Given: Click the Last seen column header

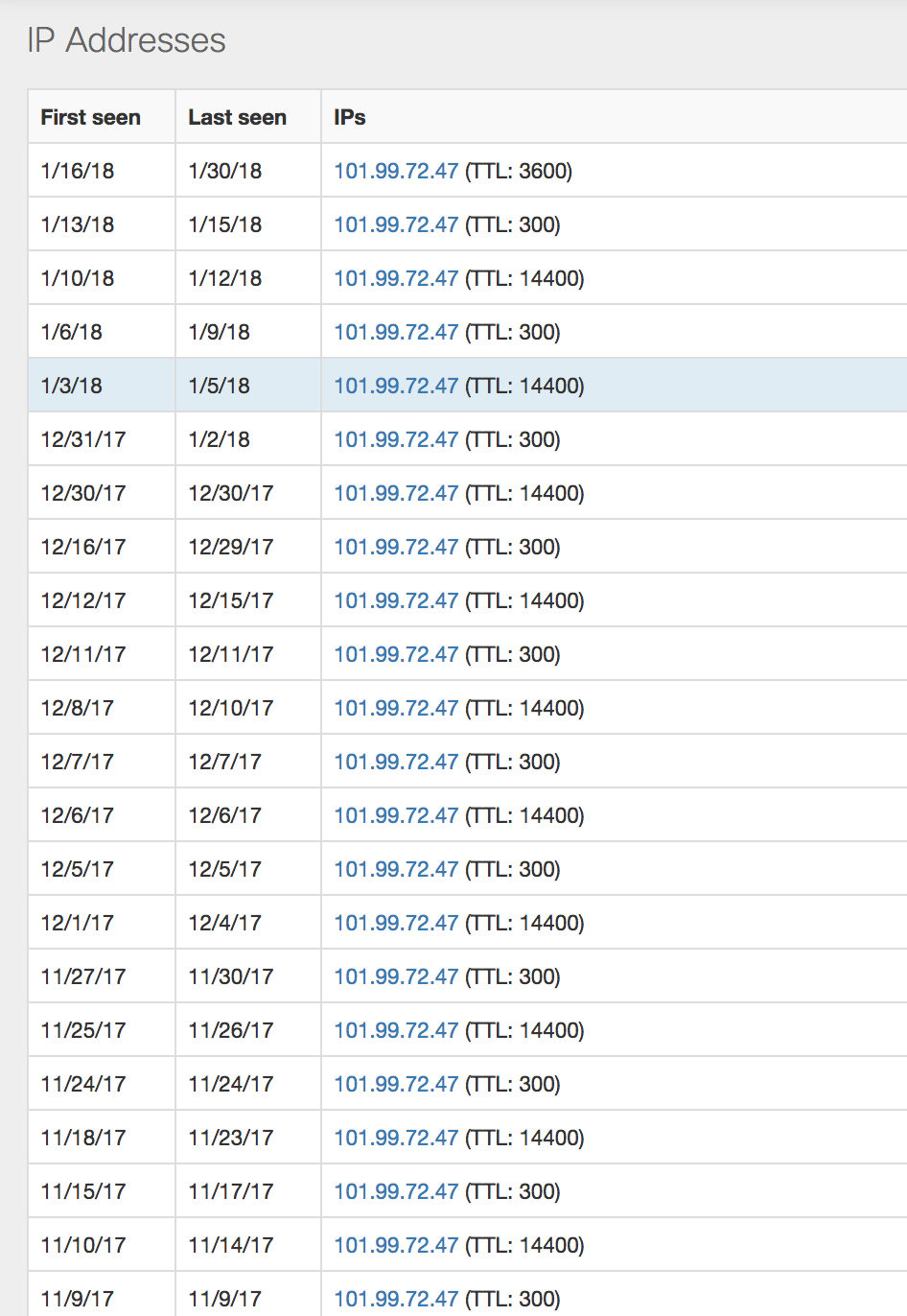Looking at the screenshot, I should [x=237, y=117].
